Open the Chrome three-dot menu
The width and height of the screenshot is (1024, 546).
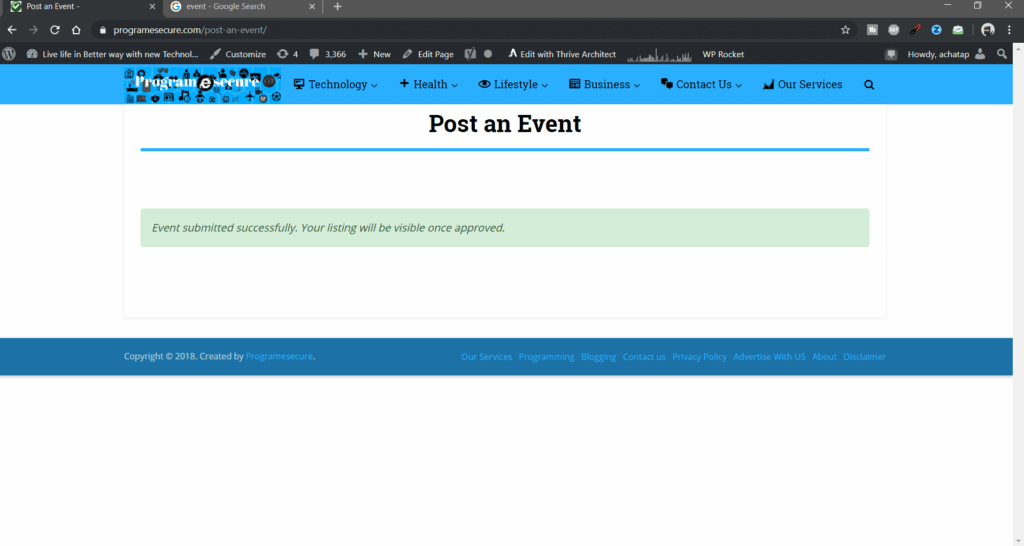[x=1010, y=30]
